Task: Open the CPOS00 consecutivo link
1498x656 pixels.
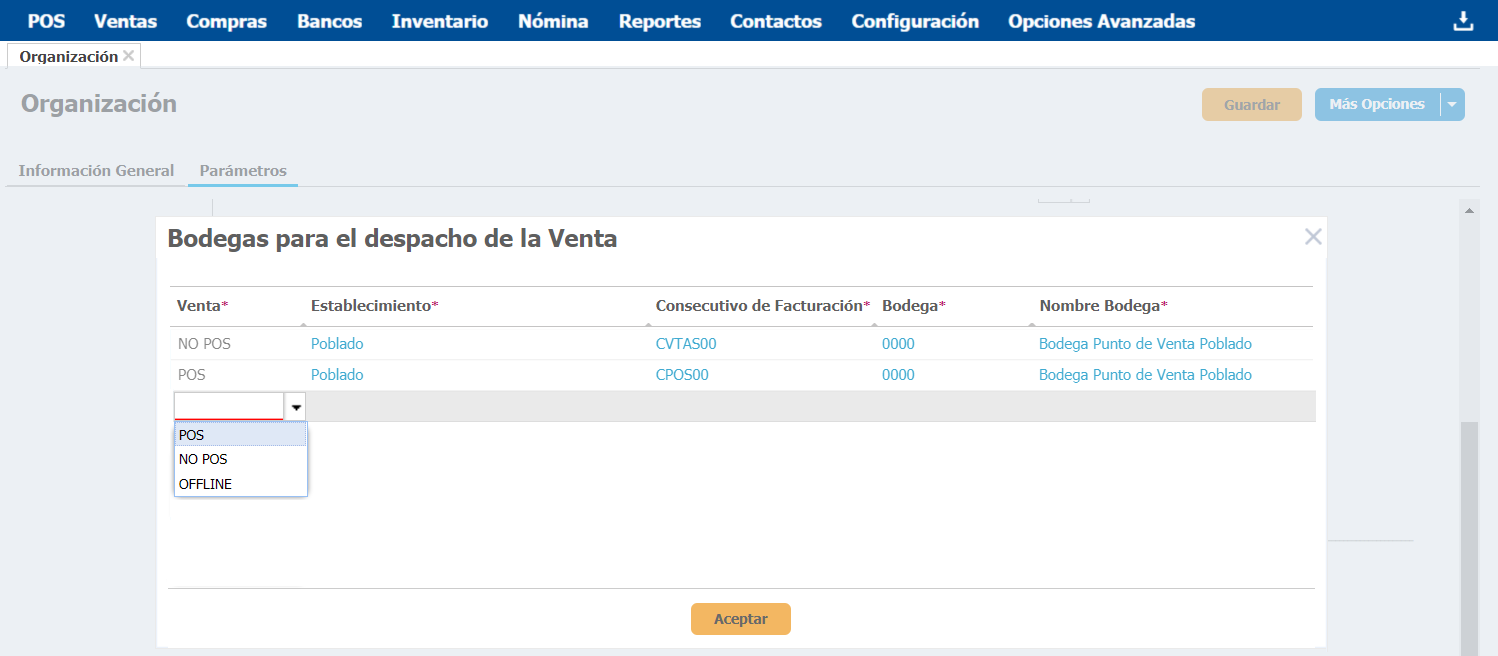Action: 682,375
